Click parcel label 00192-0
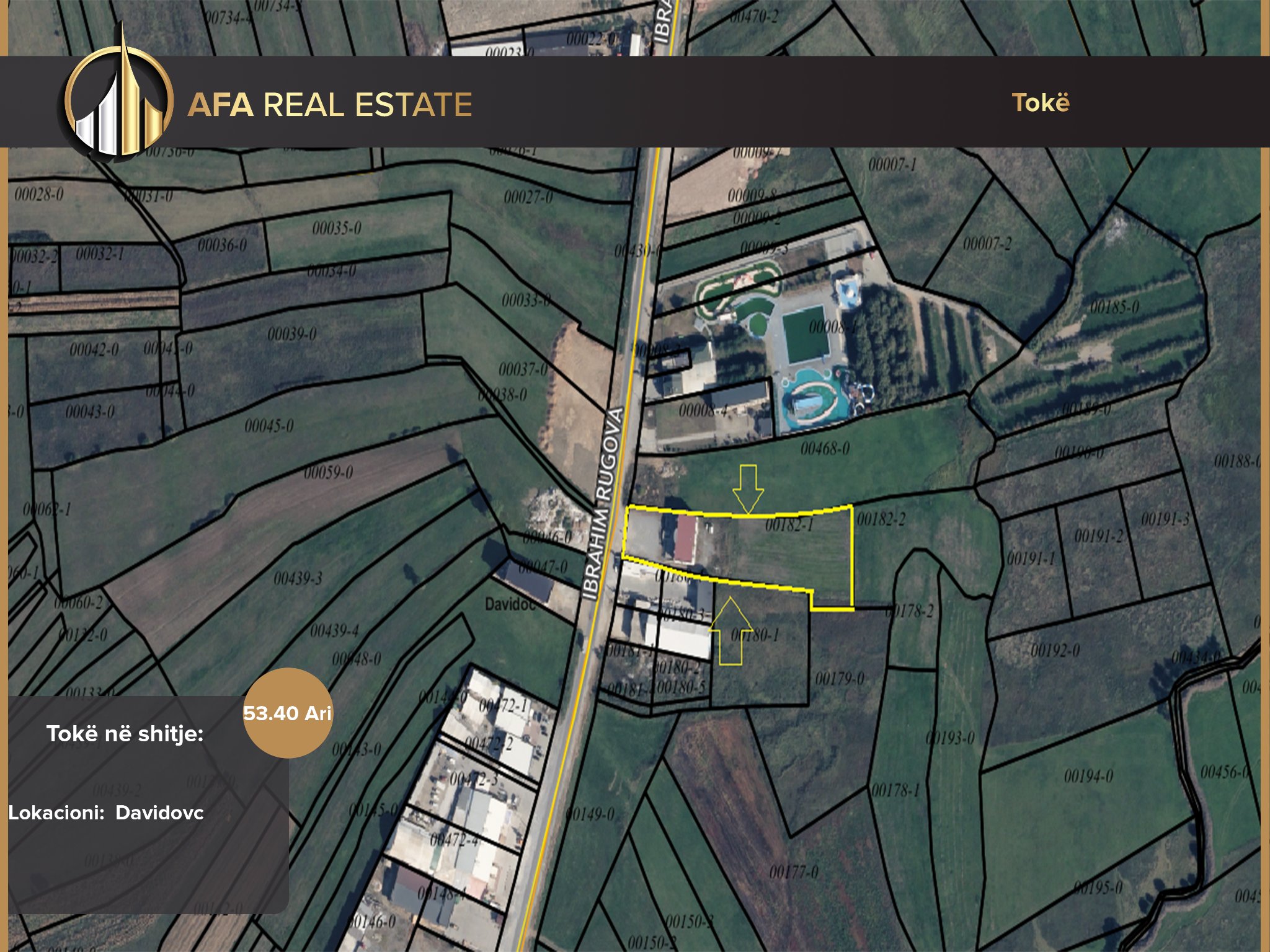This screenshot has width=1270, height=952. click(x=1055, y=650)
